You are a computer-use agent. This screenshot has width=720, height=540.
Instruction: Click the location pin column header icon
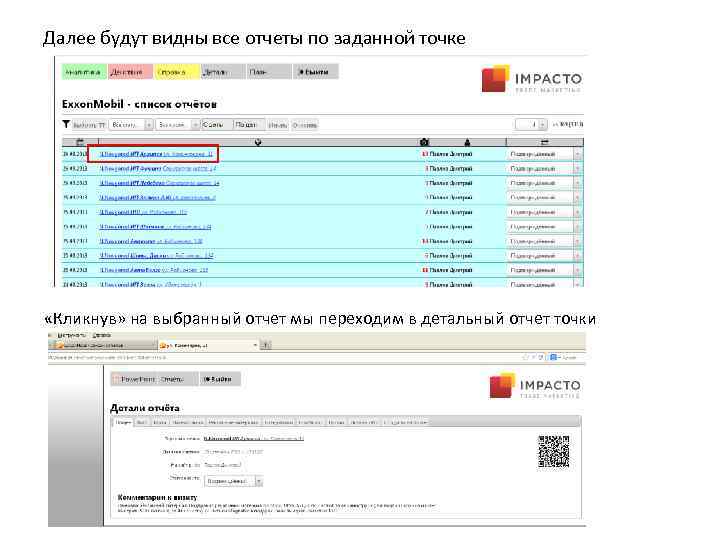[x=258, y=142]
